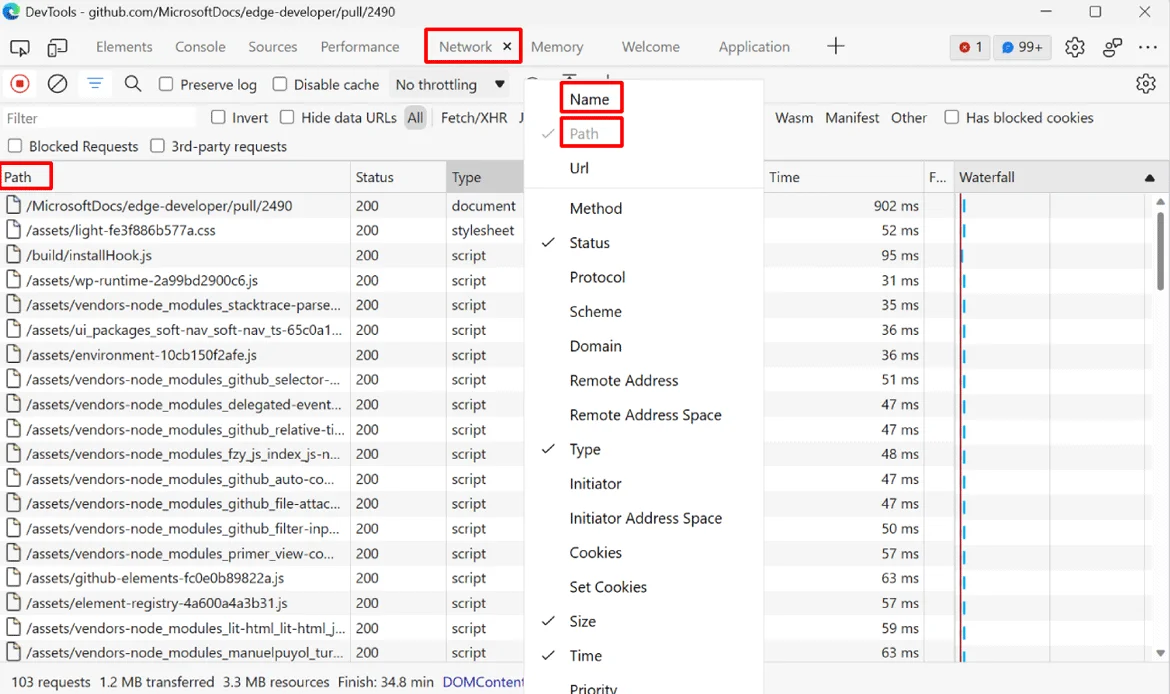Image resolution: width=1170 pixels, height=694 pixels.
Task: Click file icon for /assets/element-registry-4a600a4a3b31.js
Action: click(13, 603)
